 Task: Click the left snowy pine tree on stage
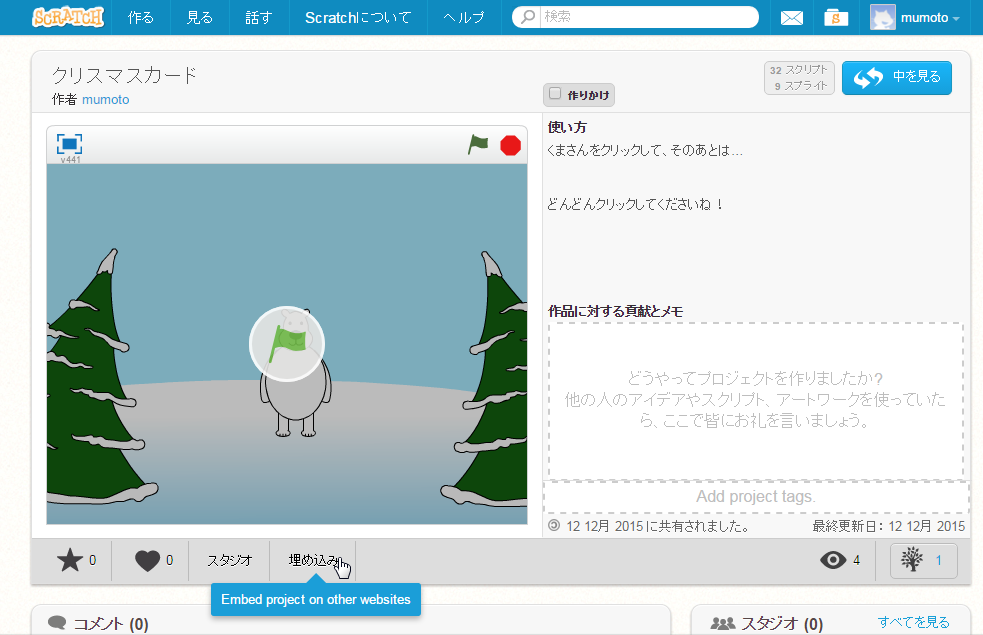(95, 377)
